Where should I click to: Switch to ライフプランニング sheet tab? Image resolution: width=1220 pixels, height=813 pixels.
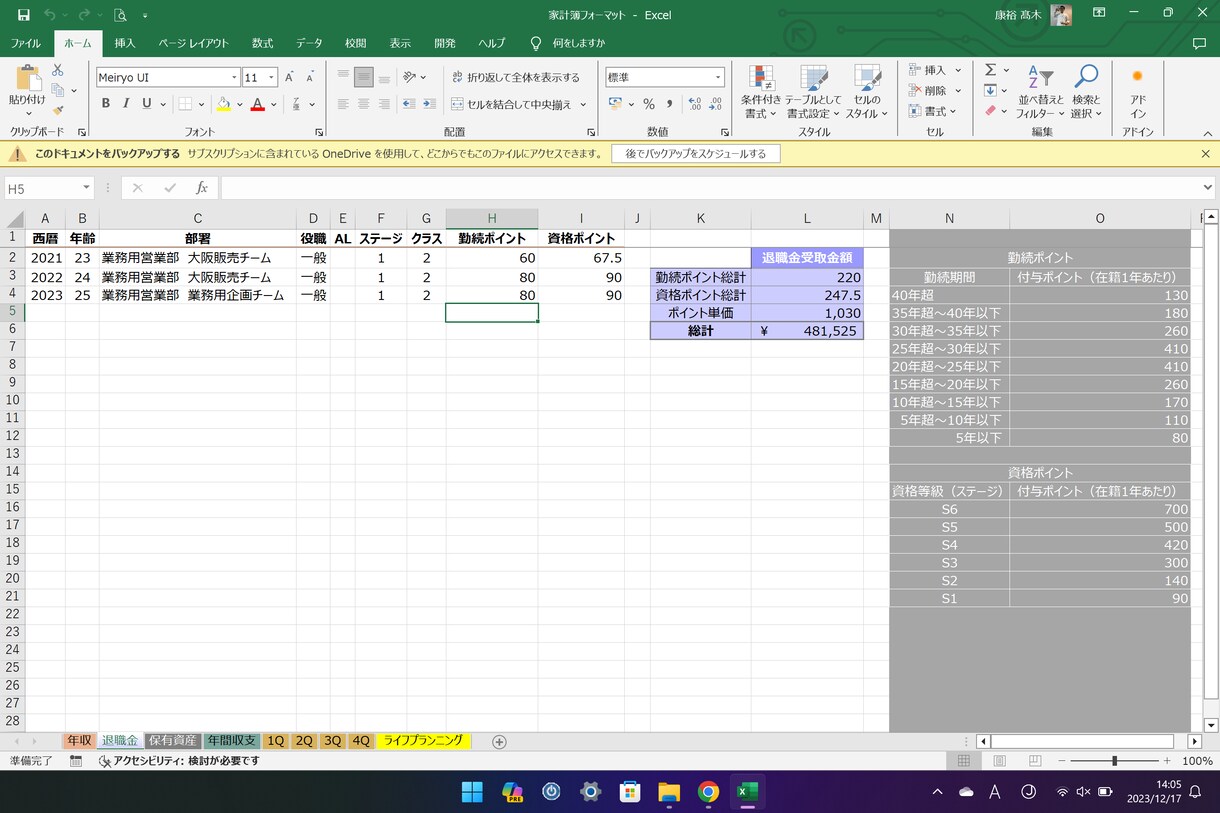pos(422,741)
